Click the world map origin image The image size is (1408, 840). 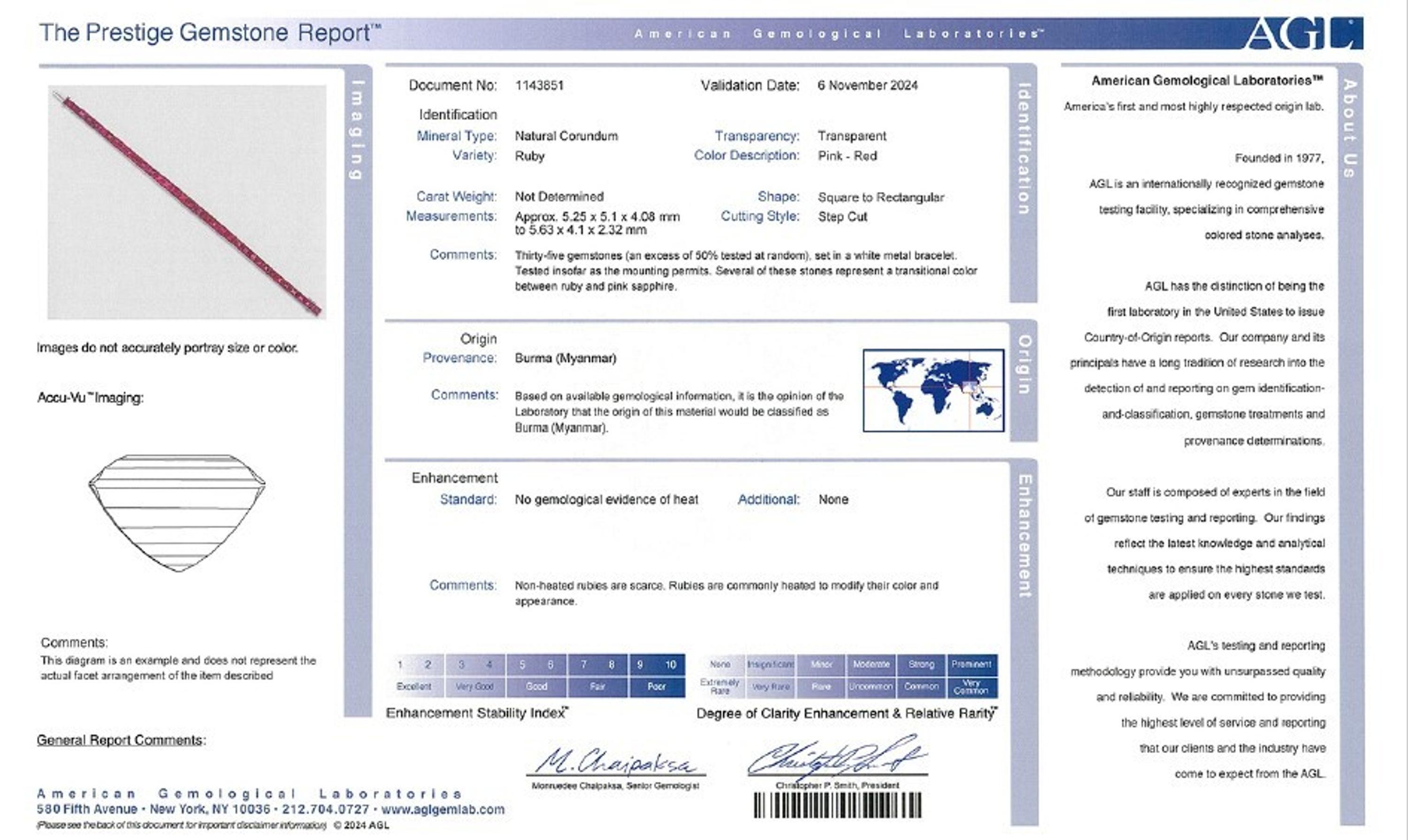[x=934, y=390]
